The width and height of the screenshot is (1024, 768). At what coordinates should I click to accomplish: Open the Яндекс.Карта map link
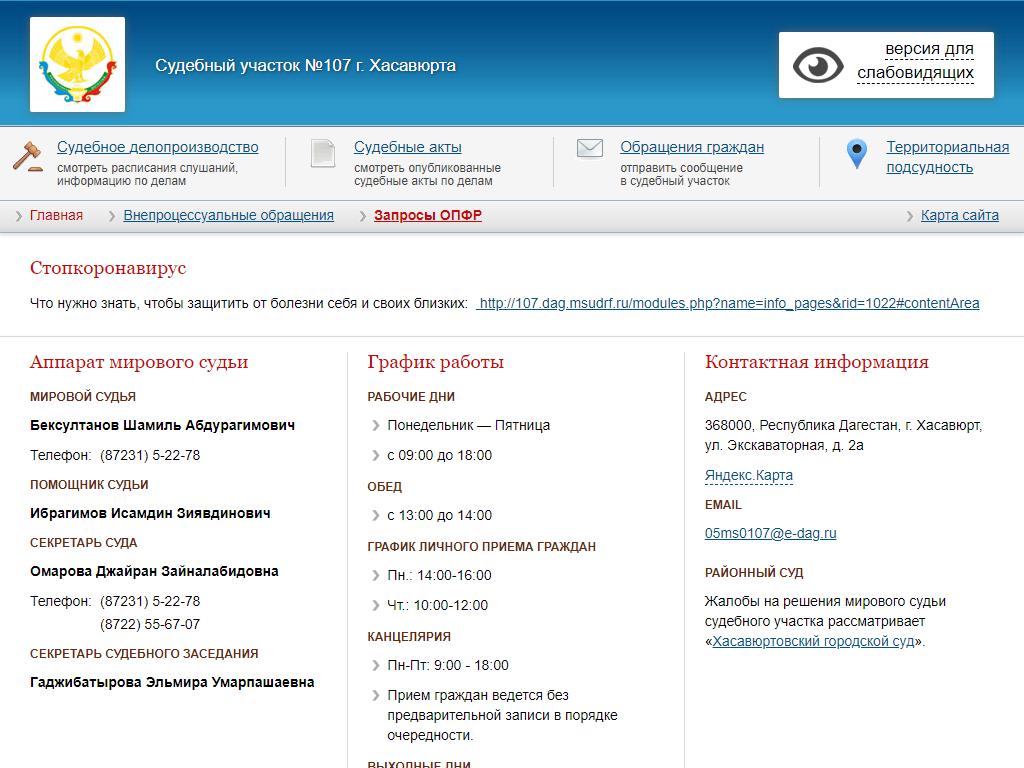[x=748, y=475]
